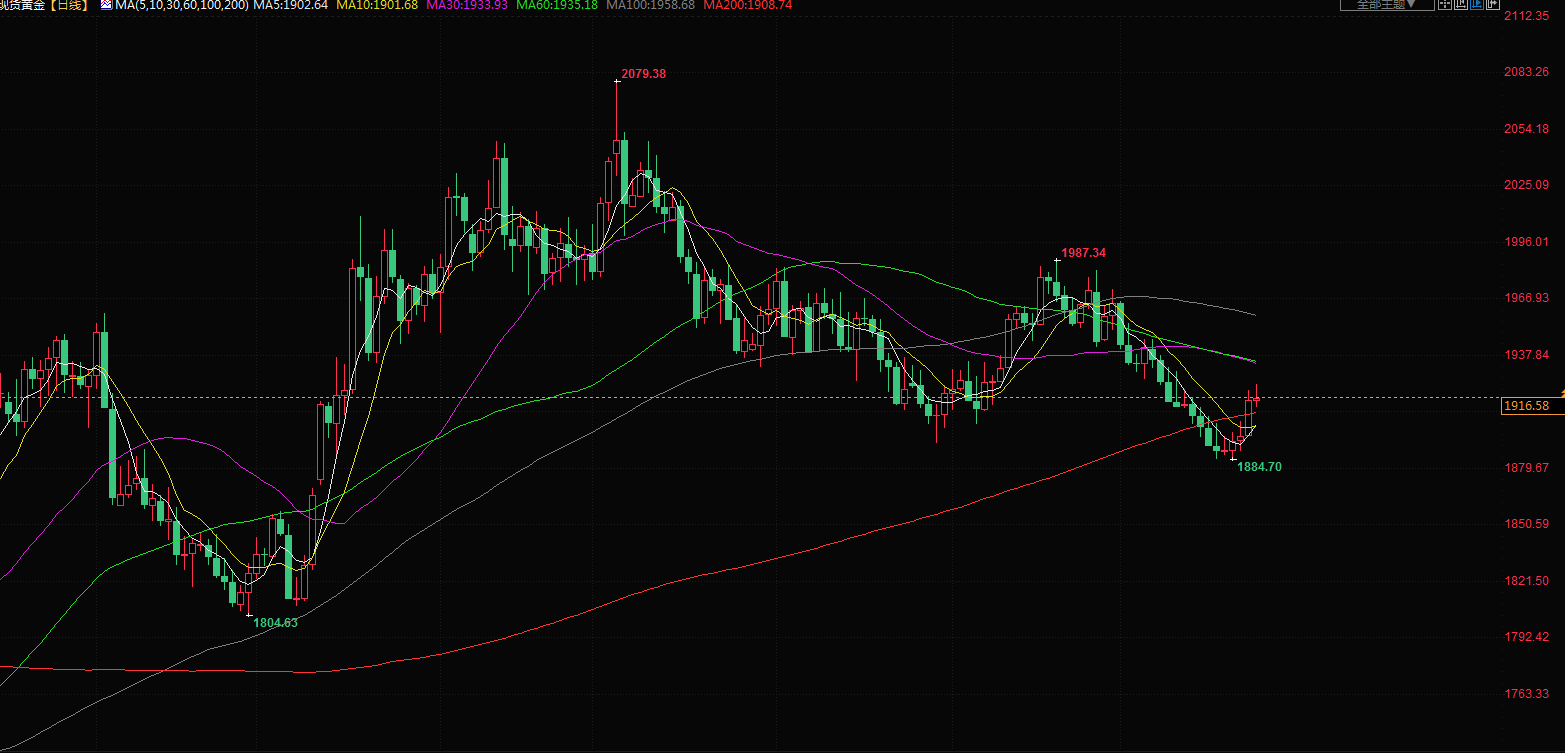The image size is (1565, 753).
Task: Toggle the crosshair cursor icon
Action: (x=1443, y=4)
